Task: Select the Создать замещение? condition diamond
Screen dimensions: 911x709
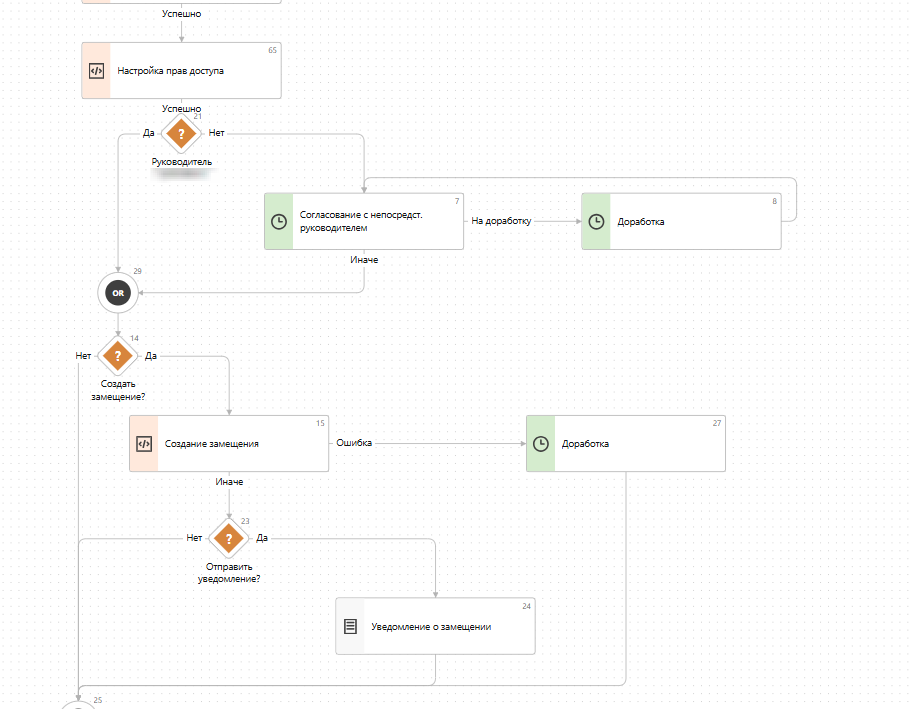Action: tap(118, 355)
